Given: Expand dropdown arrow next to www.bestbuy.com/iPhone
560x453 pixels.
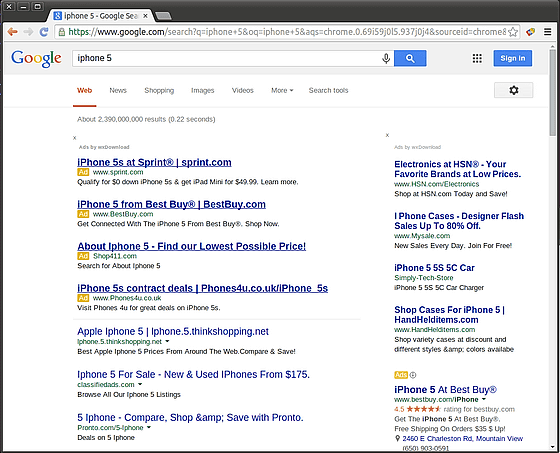Looking at the screenshot, I should 484,399.
